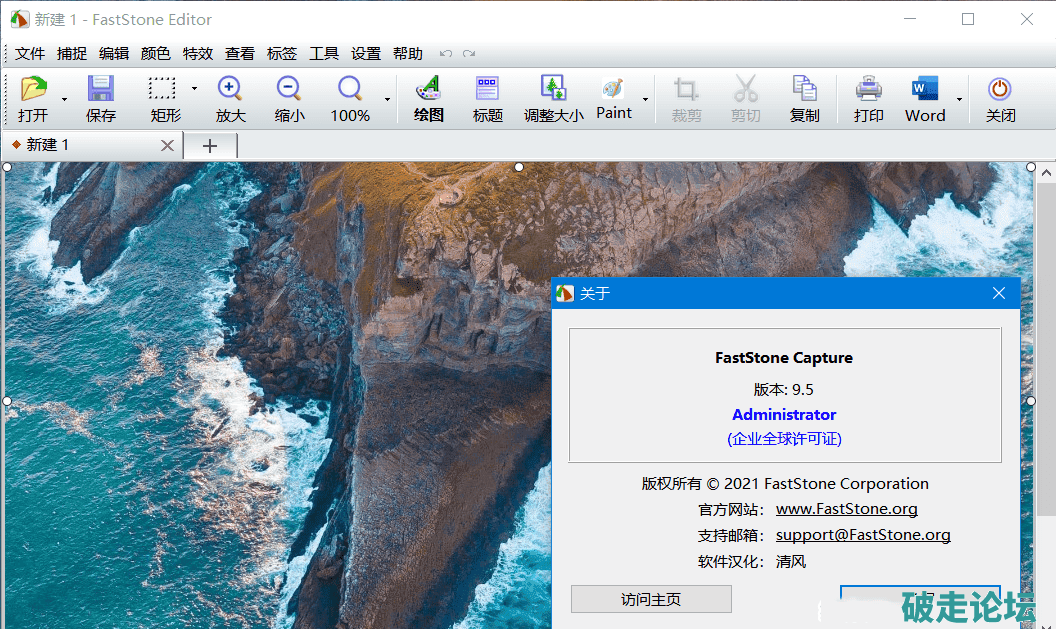Zoom out using the 缩小 magnifier
This screenshot has width=1056, height=629.
pos(289,90)
